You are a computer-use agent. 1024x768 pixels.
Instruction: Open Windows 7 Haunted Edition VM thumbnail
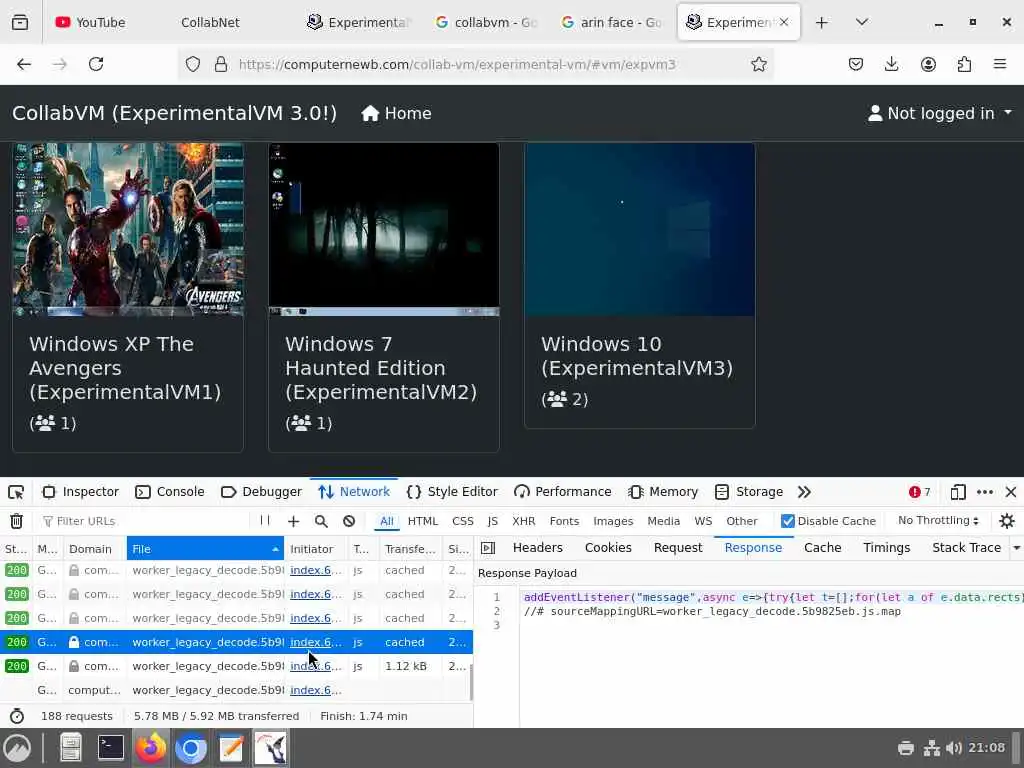pyautogui.click(x=384, y=230)
